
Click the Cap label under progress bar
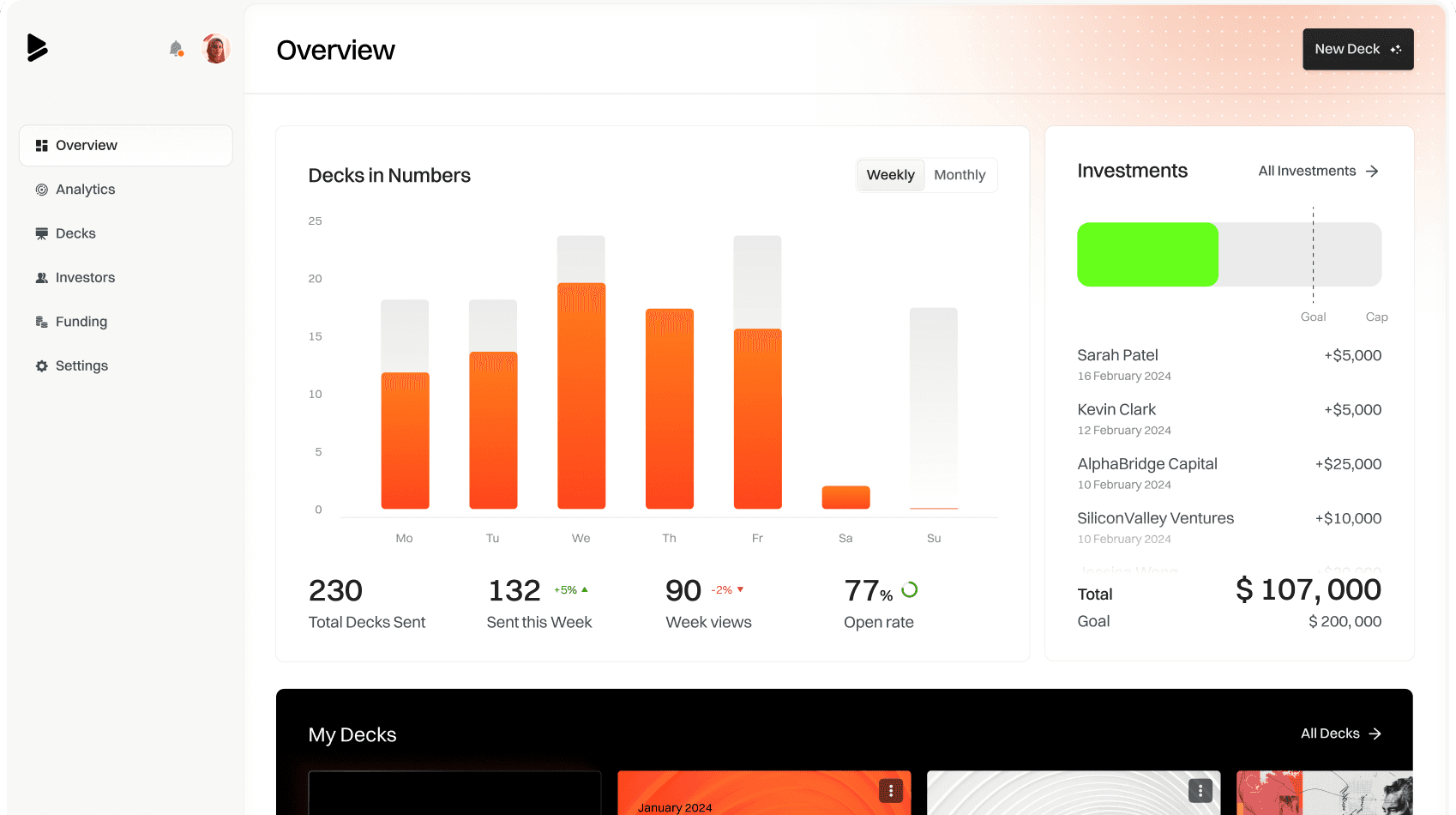click(x=1376, y=317)
